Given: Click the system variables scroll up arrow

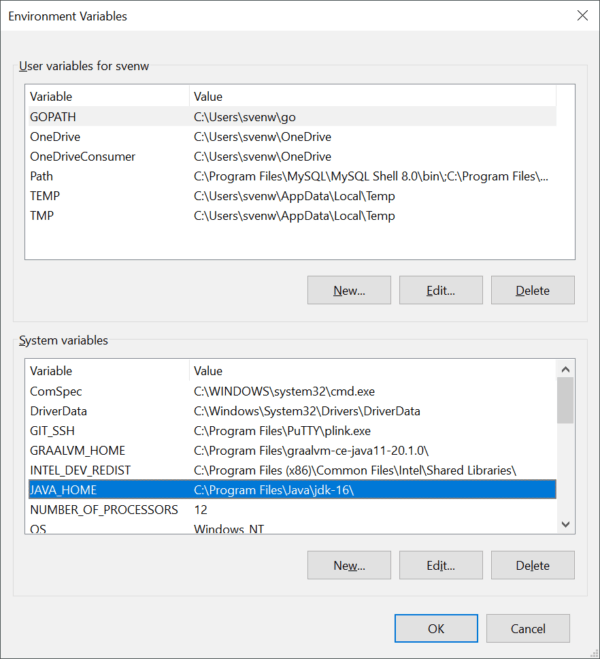Looking at the screenshot, I should pos(566,369).
